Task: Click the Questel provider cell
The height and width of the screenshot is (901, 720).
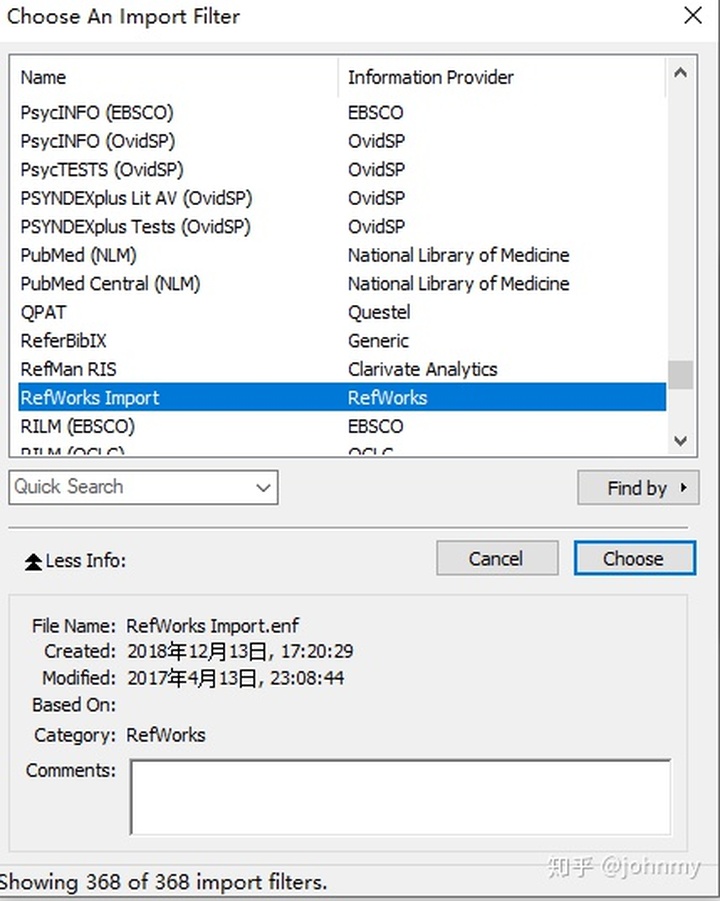Action: tap(379, 312)
